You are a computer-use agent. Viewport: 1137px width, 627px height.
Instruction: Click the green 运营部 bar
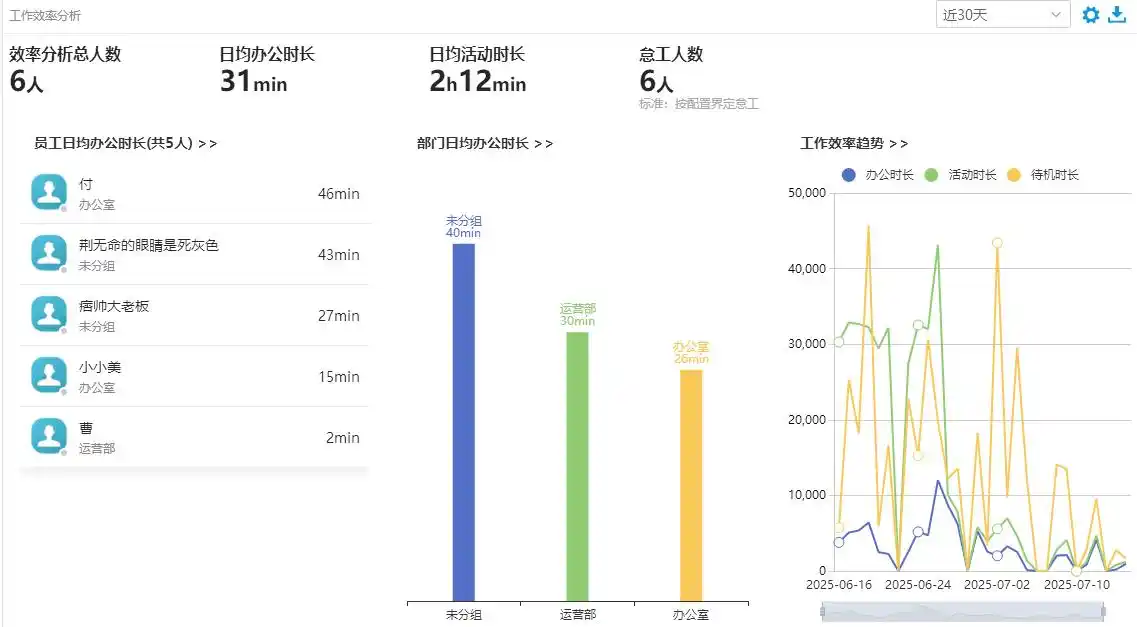point(577,467)
